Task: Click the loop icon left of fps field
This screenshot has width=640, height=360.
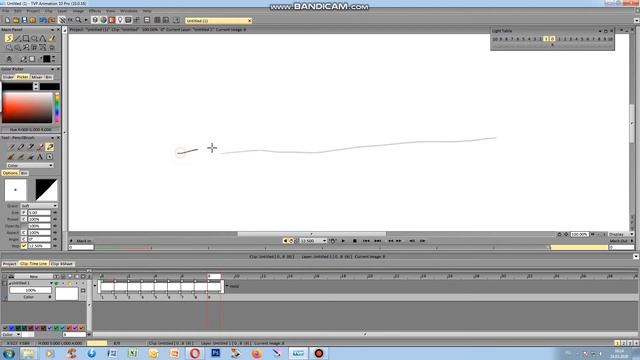Action: coord(291,241)
